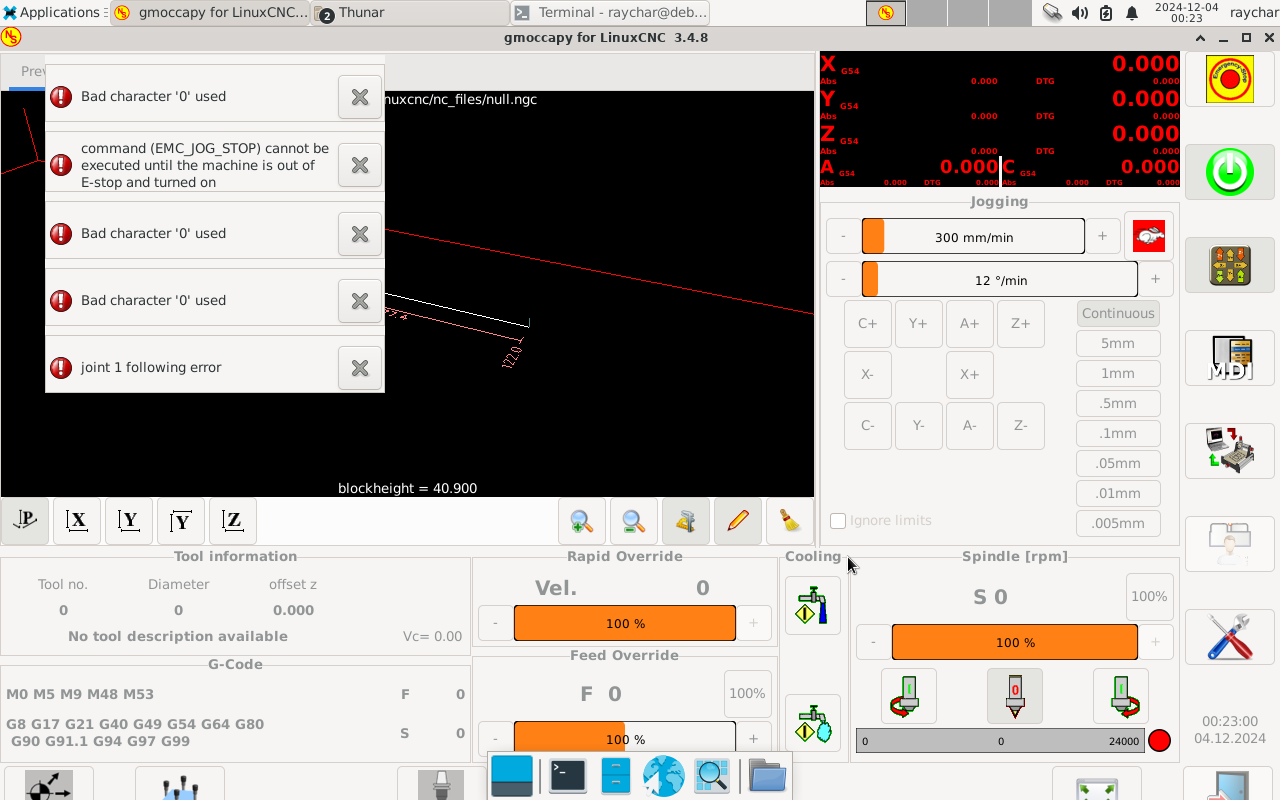Zoom out the preview

pos(634,521)
